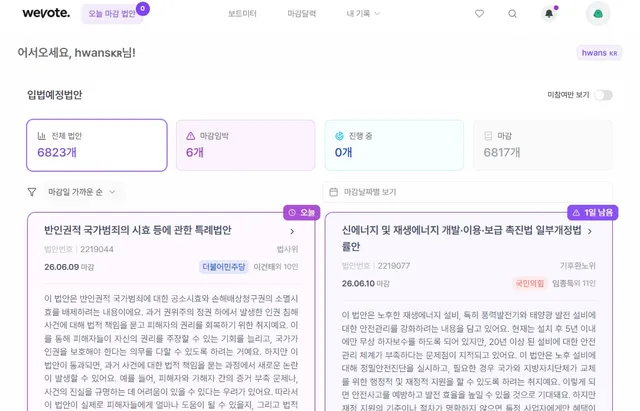Screen dimensions: 640x411
Task: Click the 마감날짜별 보기 field
Action: [468, 192]
